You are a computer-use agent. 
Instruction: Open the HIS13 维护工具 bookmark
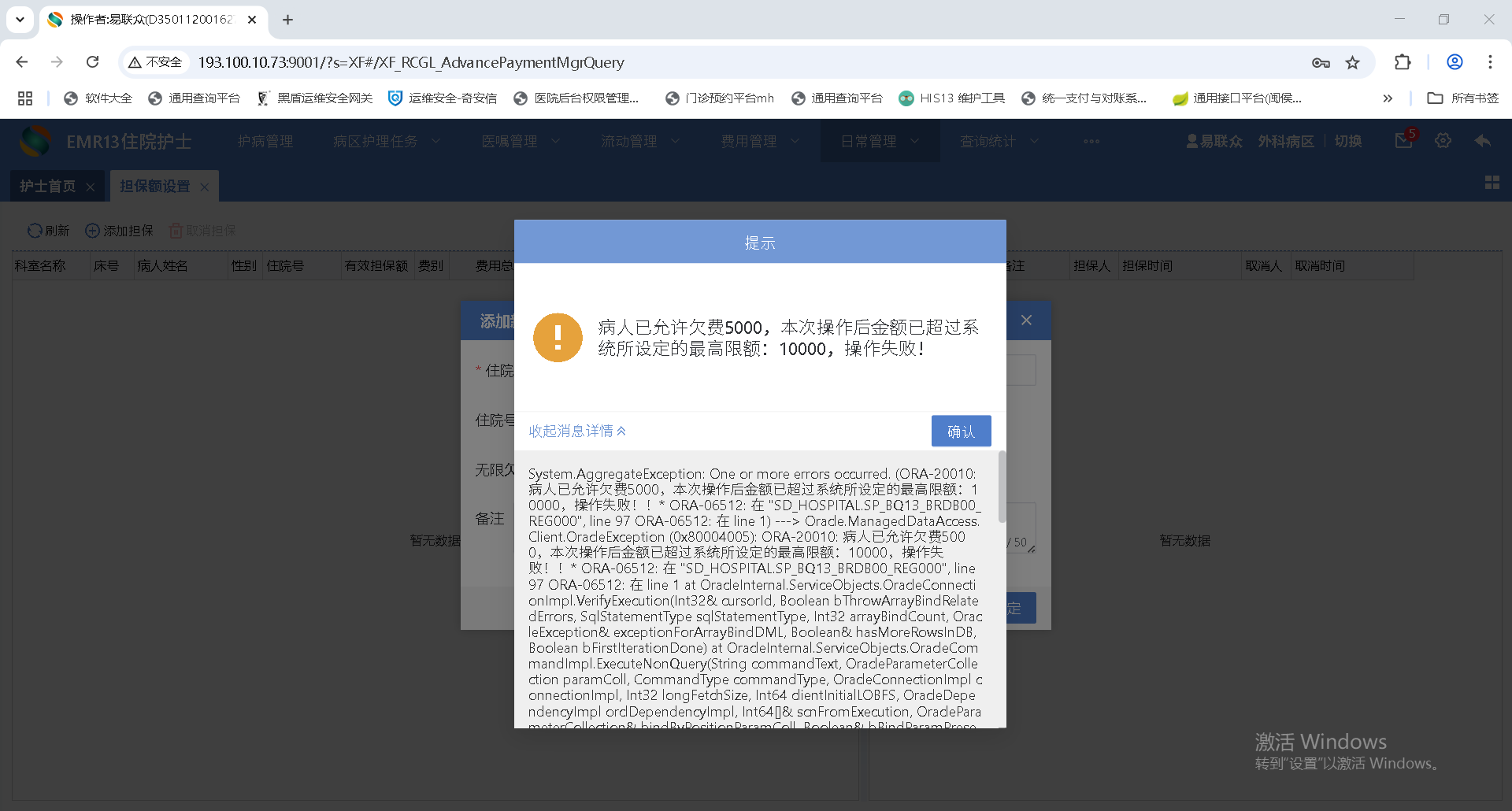coord(952,98)
